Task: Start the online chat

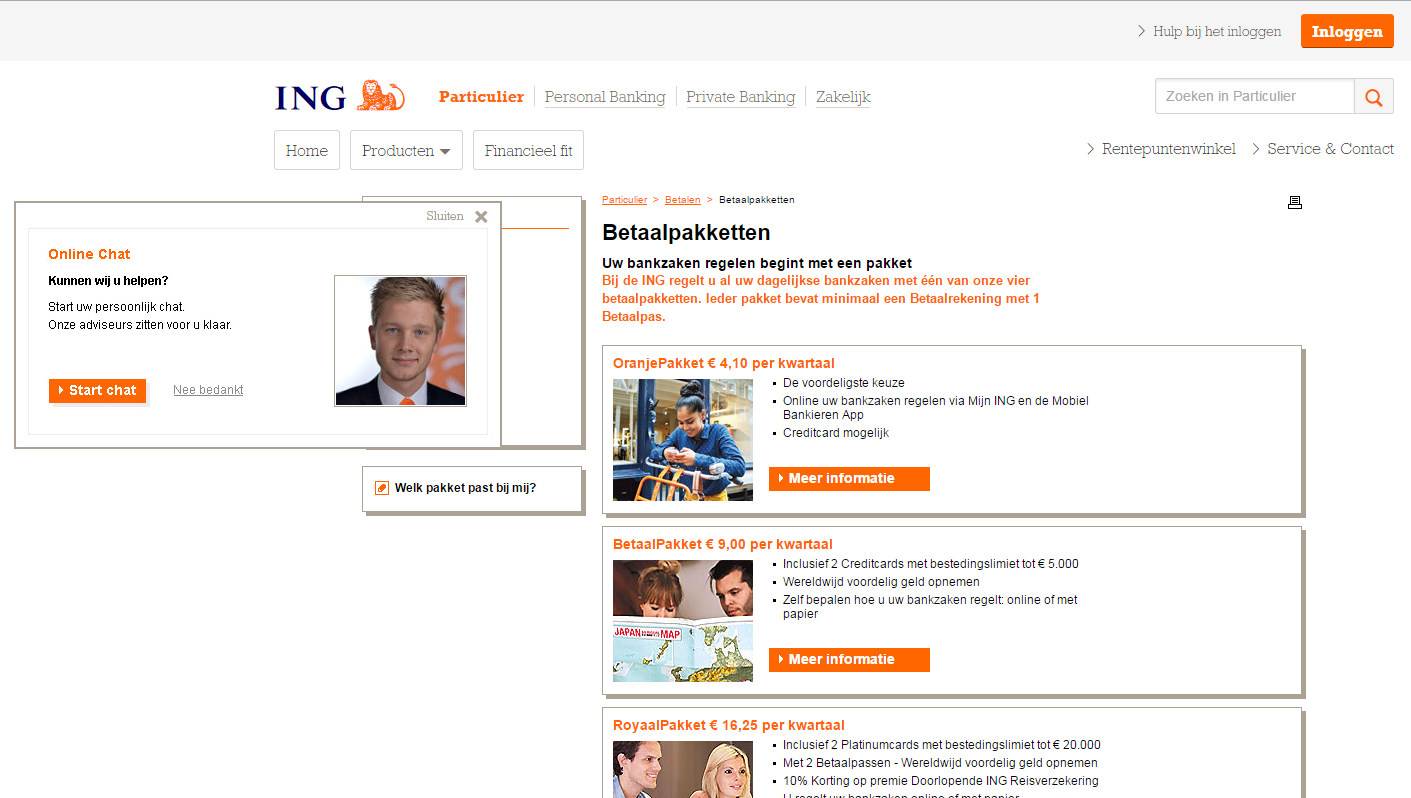Action: point(98,391)
